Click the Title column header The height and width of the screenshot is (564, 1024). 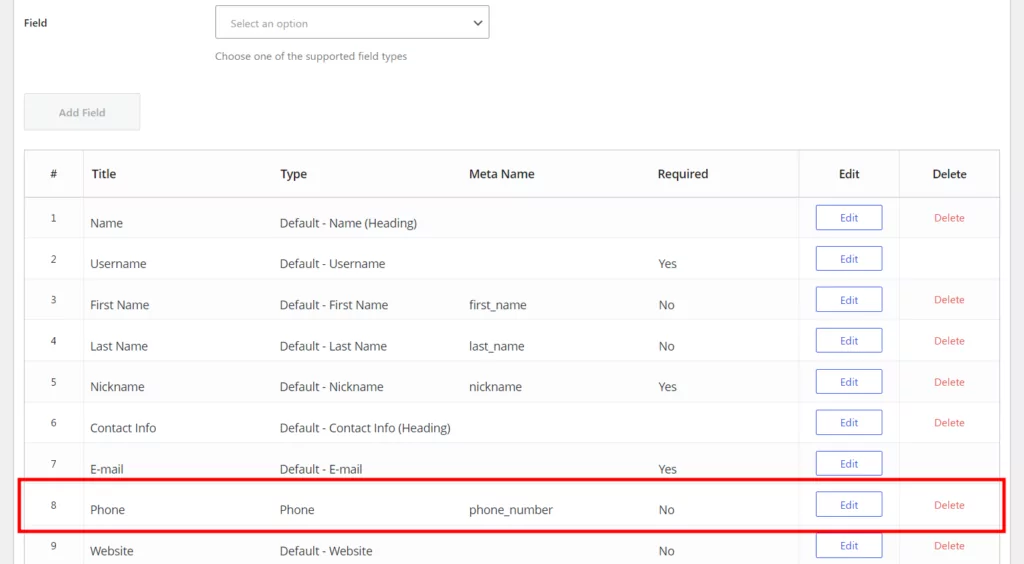point(104,174)
